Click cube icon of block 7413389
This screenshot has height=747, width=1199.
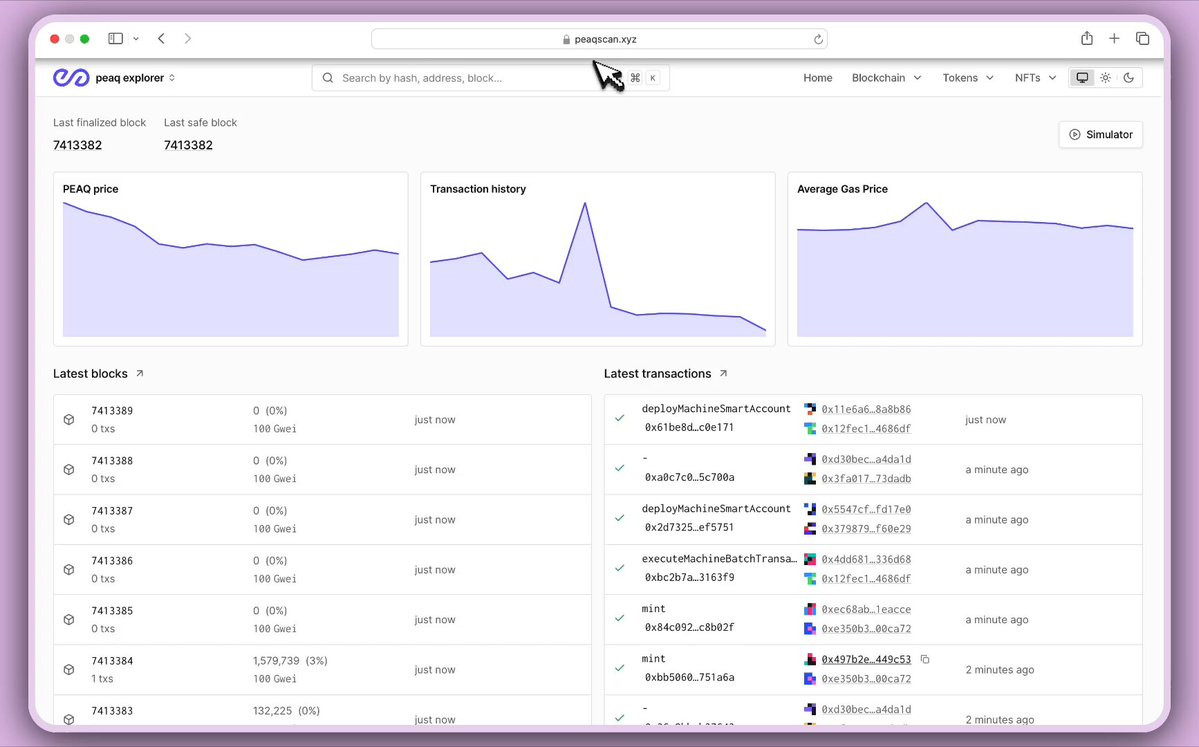69,420
